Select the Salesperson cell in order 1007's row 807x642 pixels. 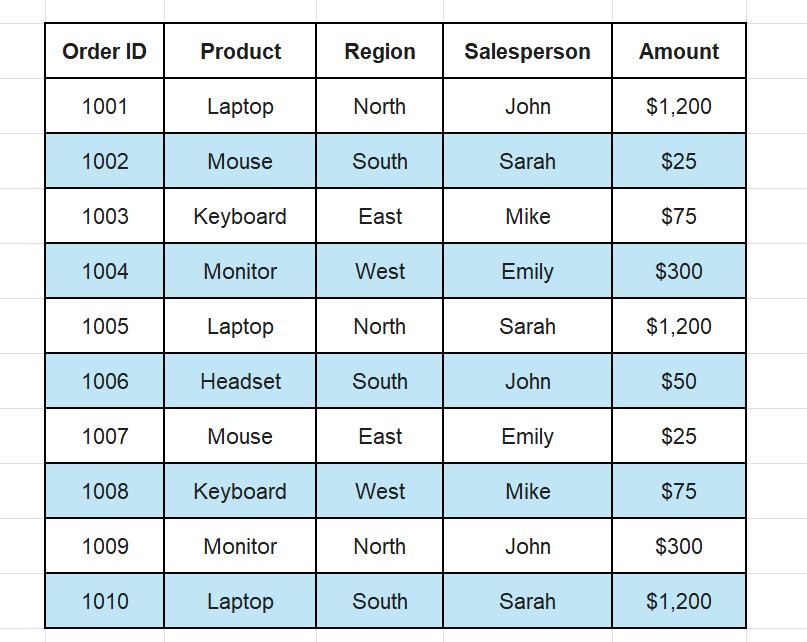(527, 437)
